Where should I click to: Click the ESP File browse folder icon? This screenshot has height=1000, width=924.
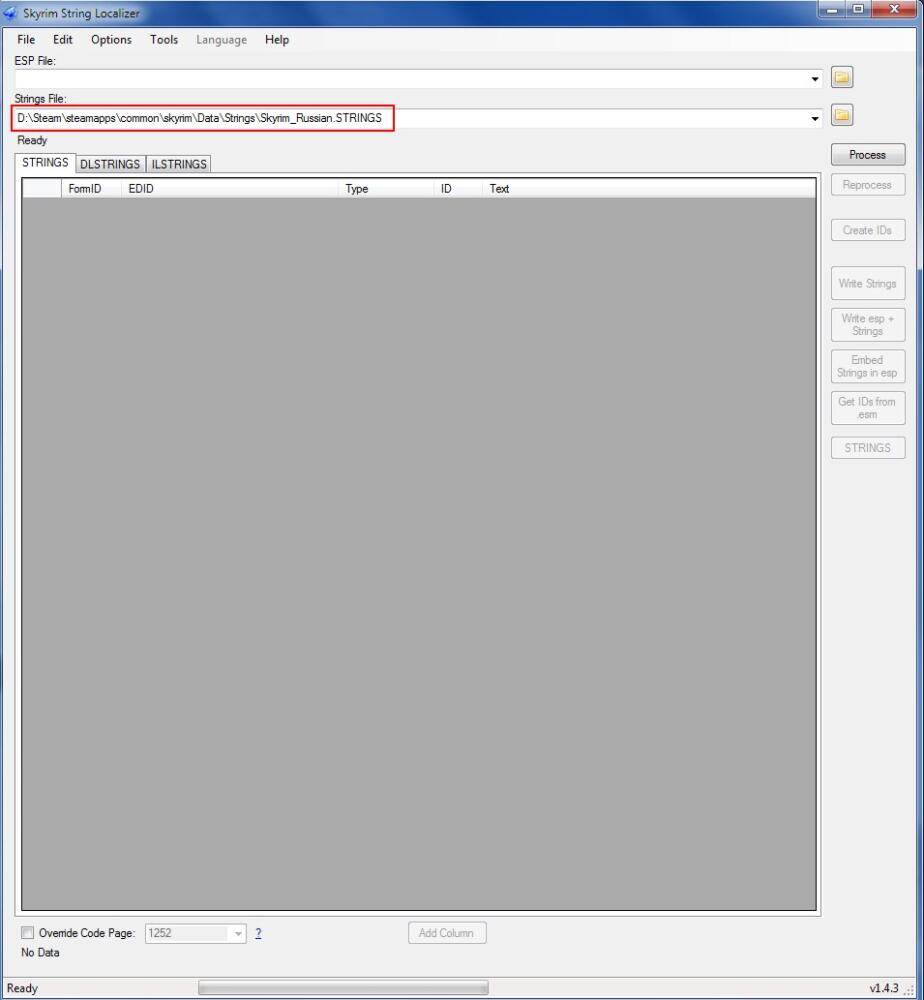[842, 77]
